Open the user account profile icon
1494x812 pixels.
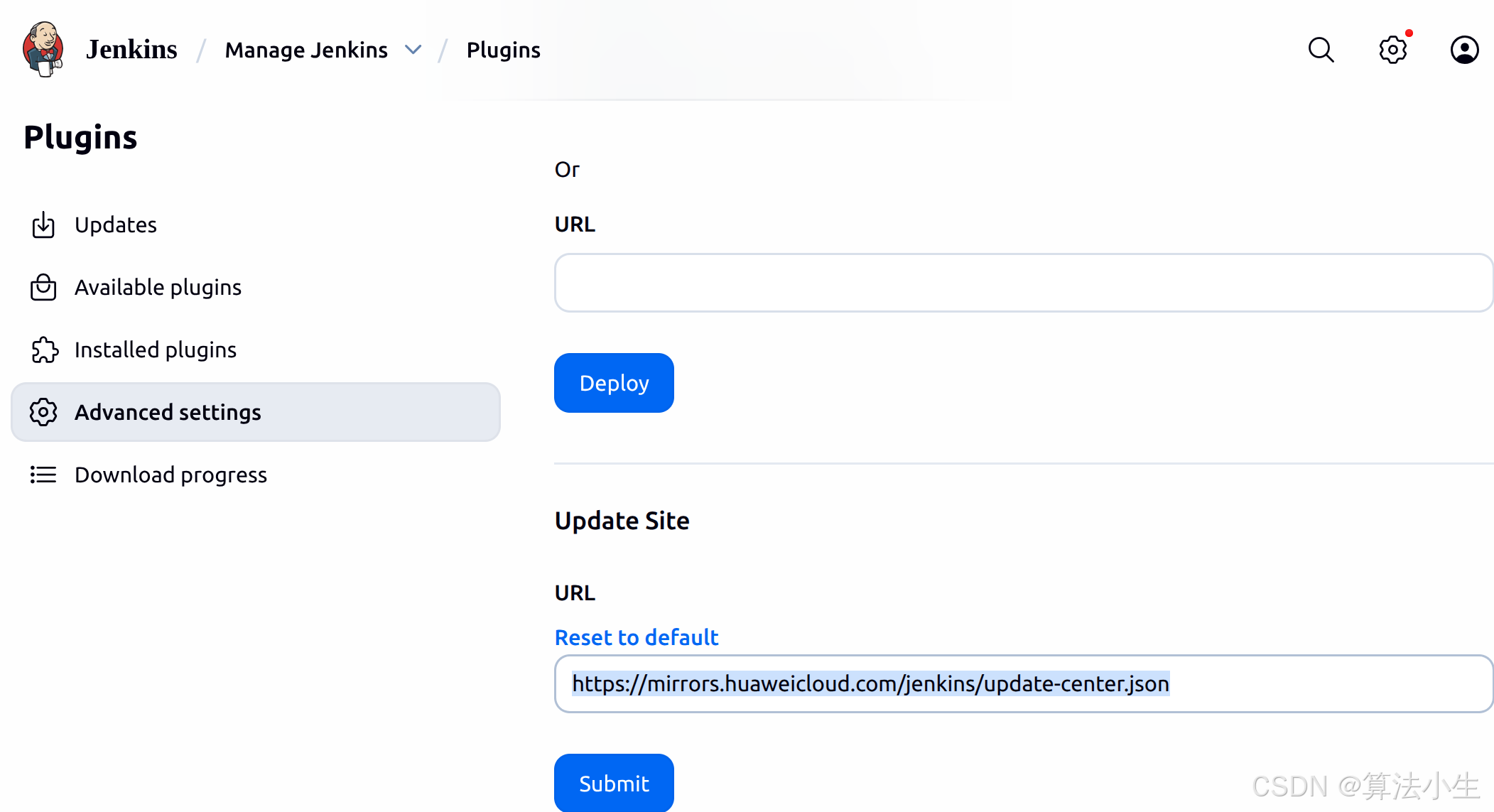click(x=1464, y=50)
